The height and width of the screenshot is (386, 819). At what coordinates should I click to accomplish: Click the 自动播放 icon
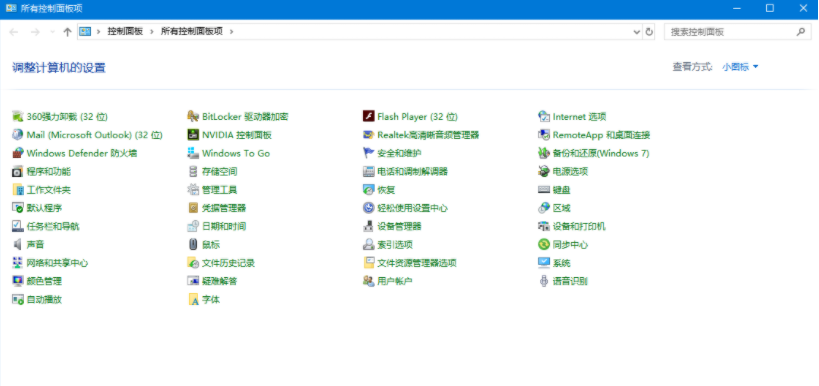(18, 299)
